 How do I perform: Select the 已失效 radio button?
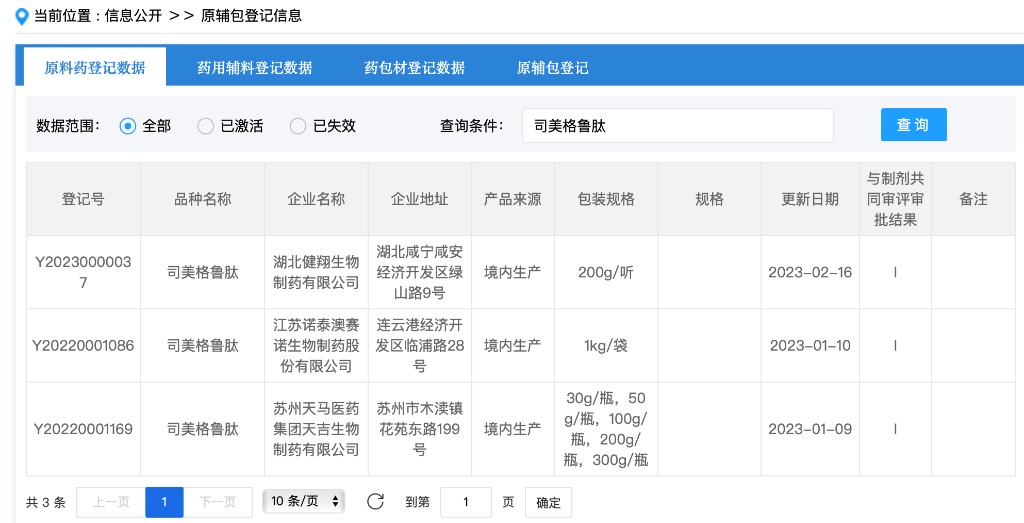coord(298,126)
